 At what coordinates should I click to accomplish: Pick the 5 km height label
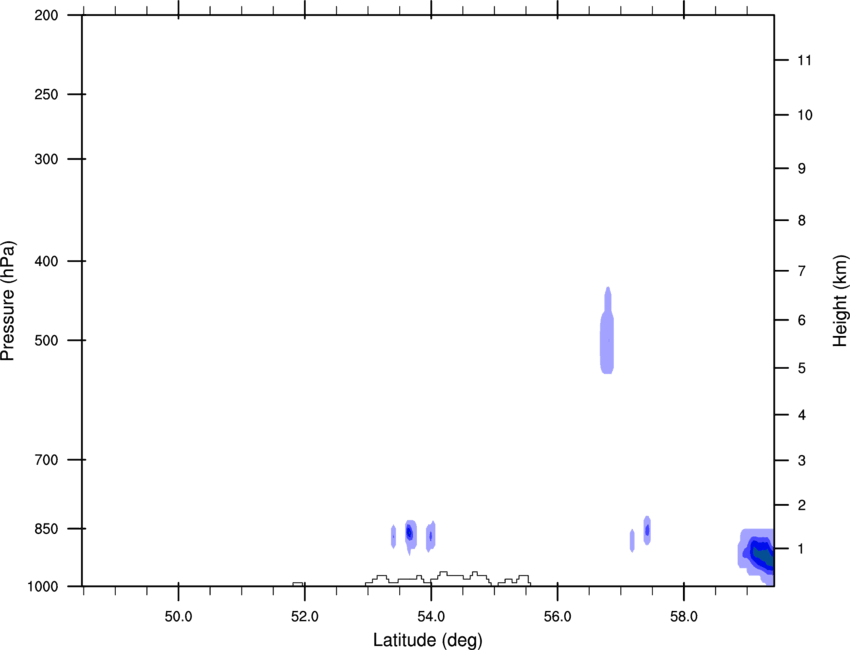(x=801, y=368)
